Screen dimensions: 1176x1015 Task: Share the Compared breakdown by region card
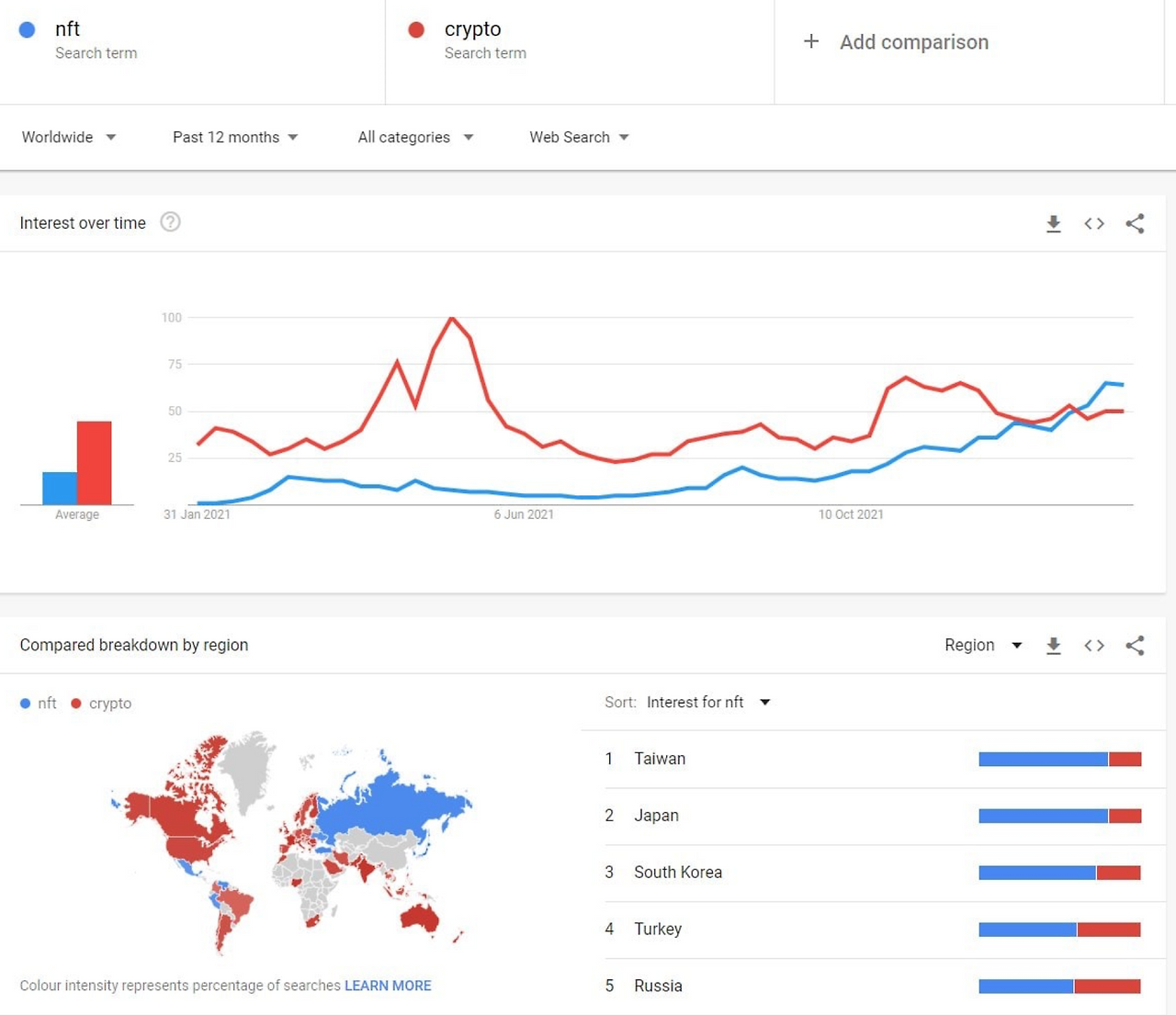[x=1135, y=646]
